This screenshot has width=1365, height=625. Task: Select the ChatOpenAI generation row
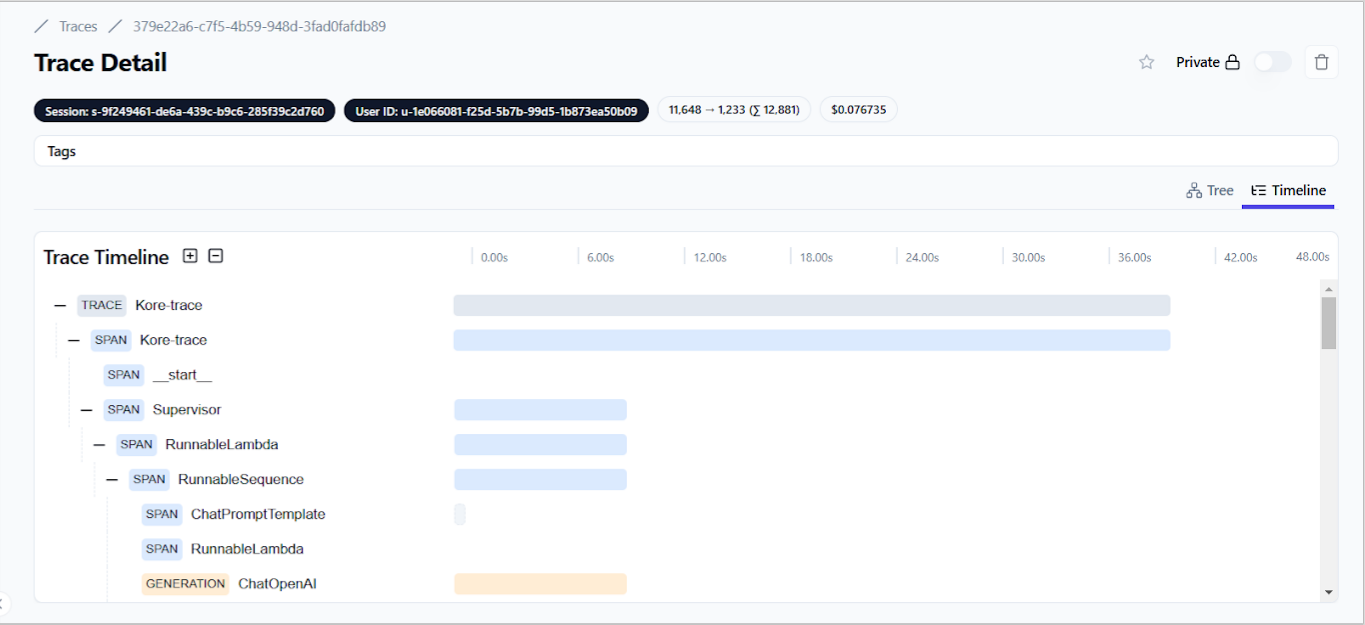coord(277,584)
